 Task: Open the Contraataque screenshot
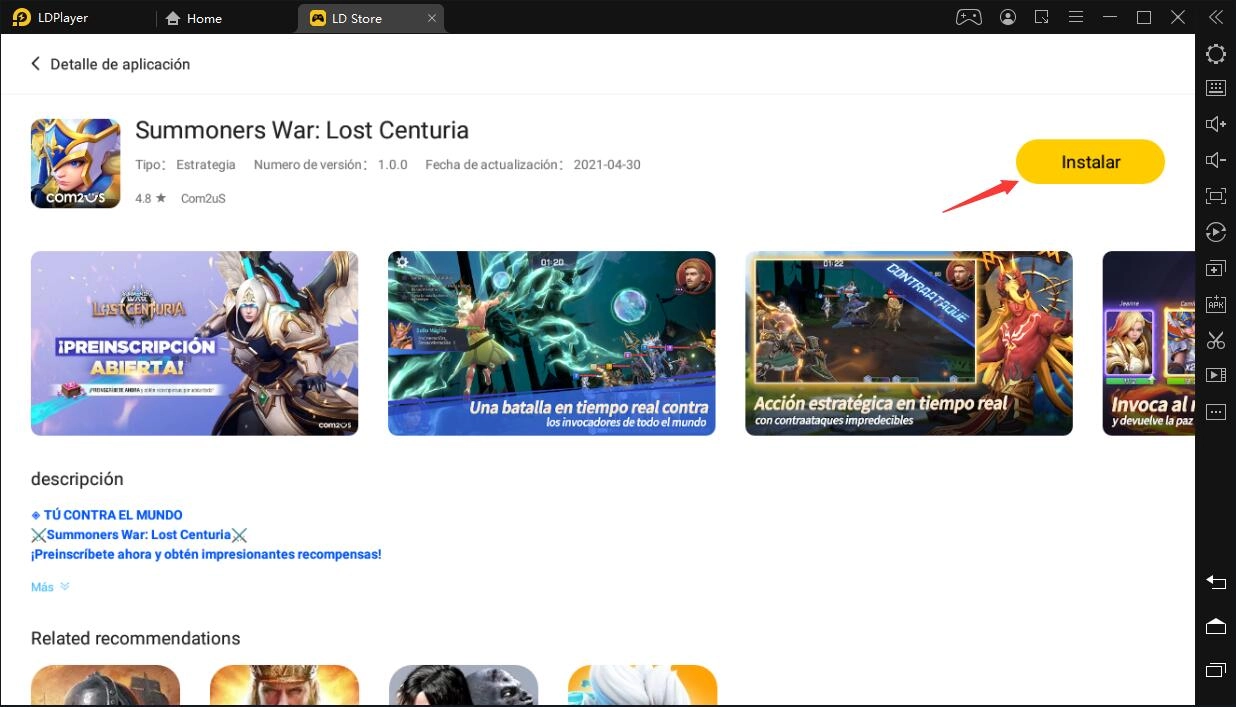tap(908, 343)
